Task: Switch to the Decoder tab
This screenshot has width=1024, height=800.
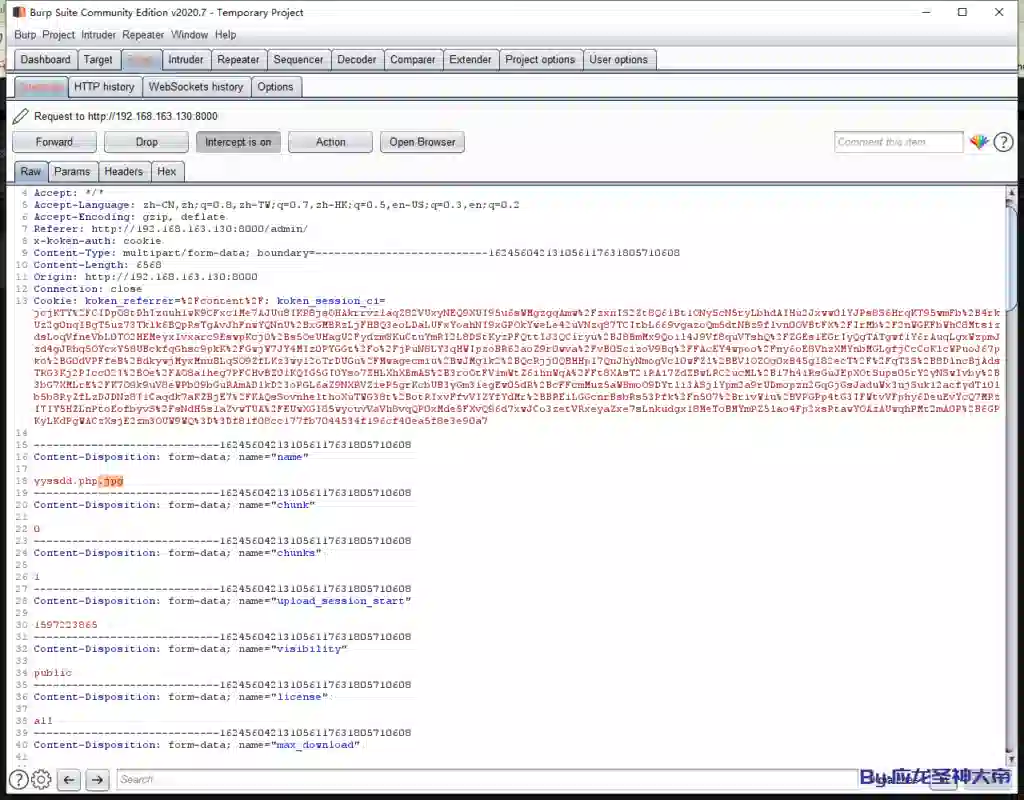Action: coord(357,59)
